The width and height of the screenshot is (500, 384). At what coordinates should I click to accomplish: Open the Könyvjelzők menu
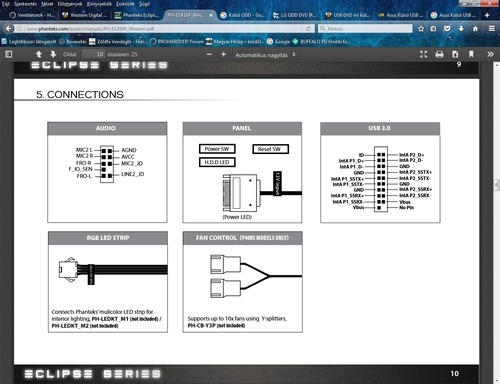click(x=99, y=4)
